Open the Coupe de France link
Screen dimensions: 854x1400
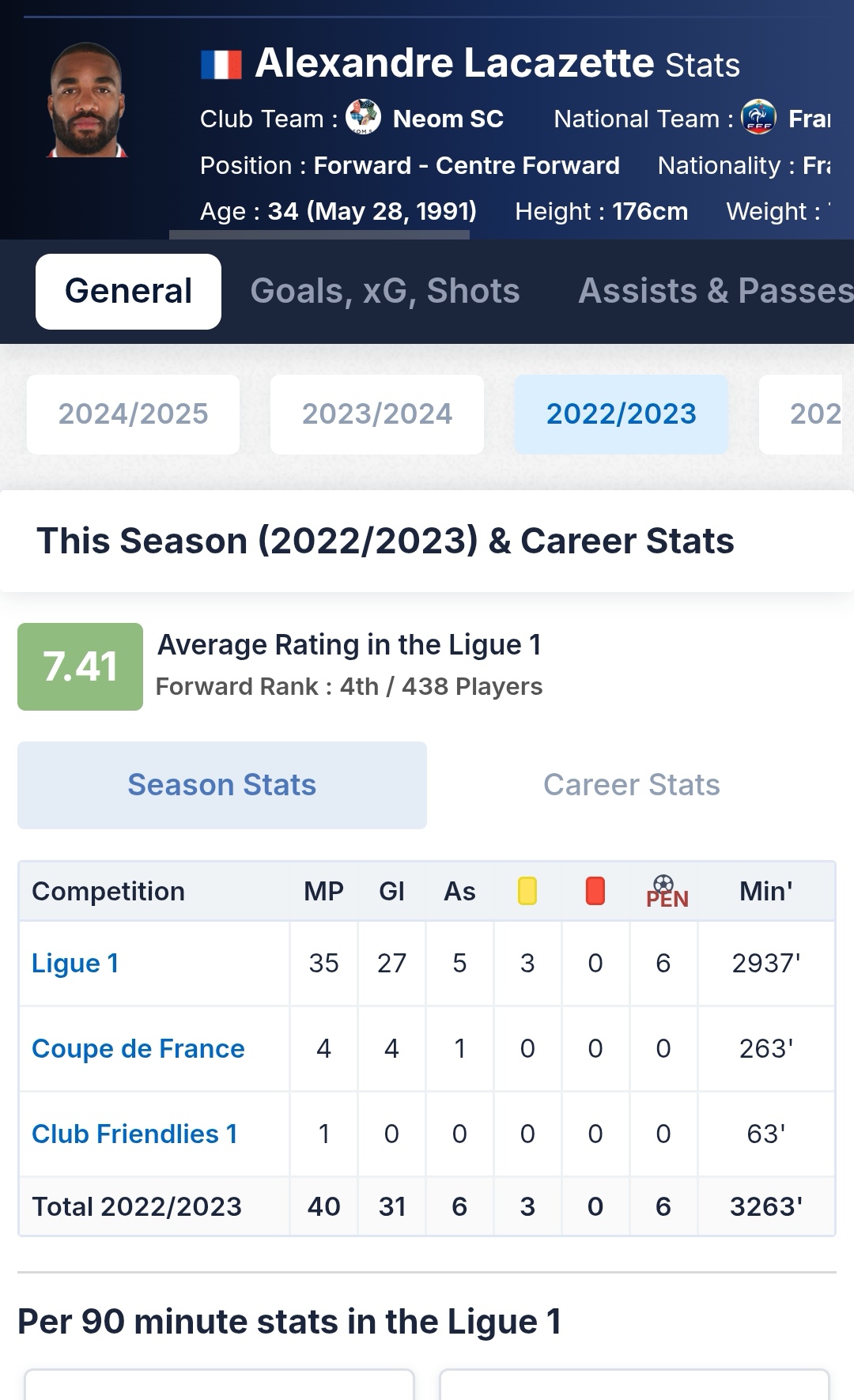pos(138,1049)
